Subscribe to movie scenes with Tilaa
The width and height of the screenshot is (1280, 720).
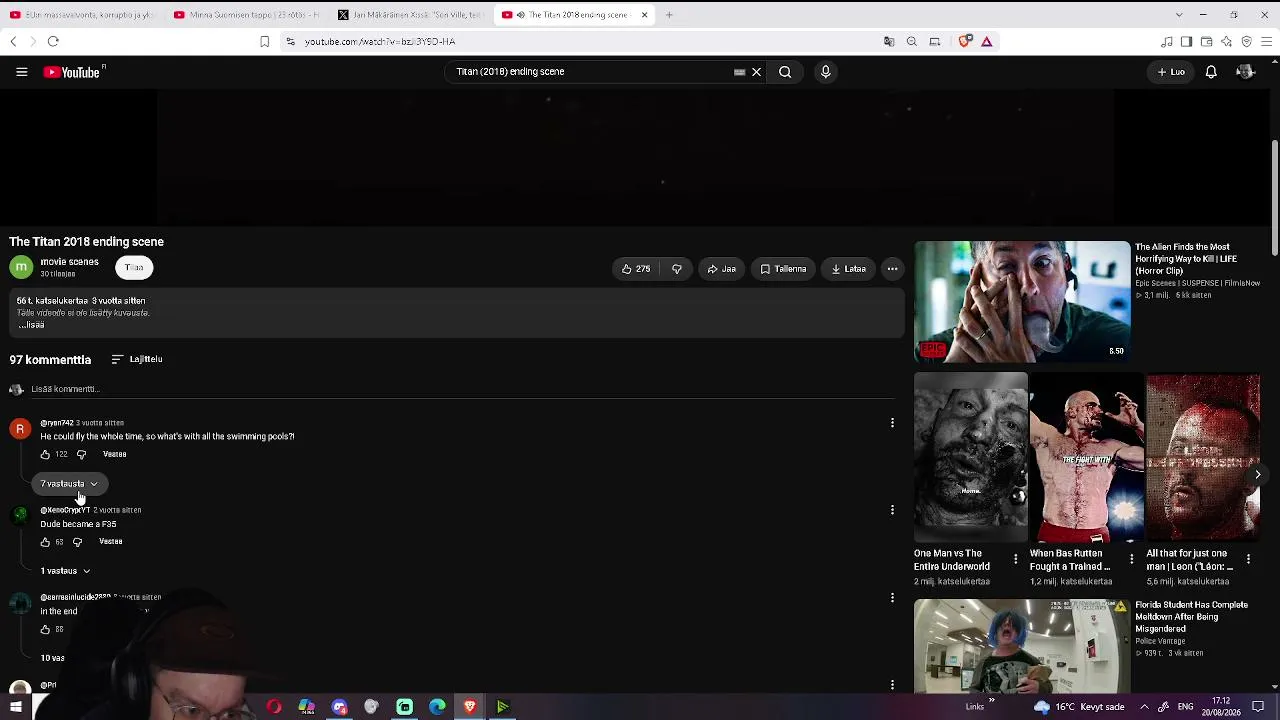(x=134, y=268)
